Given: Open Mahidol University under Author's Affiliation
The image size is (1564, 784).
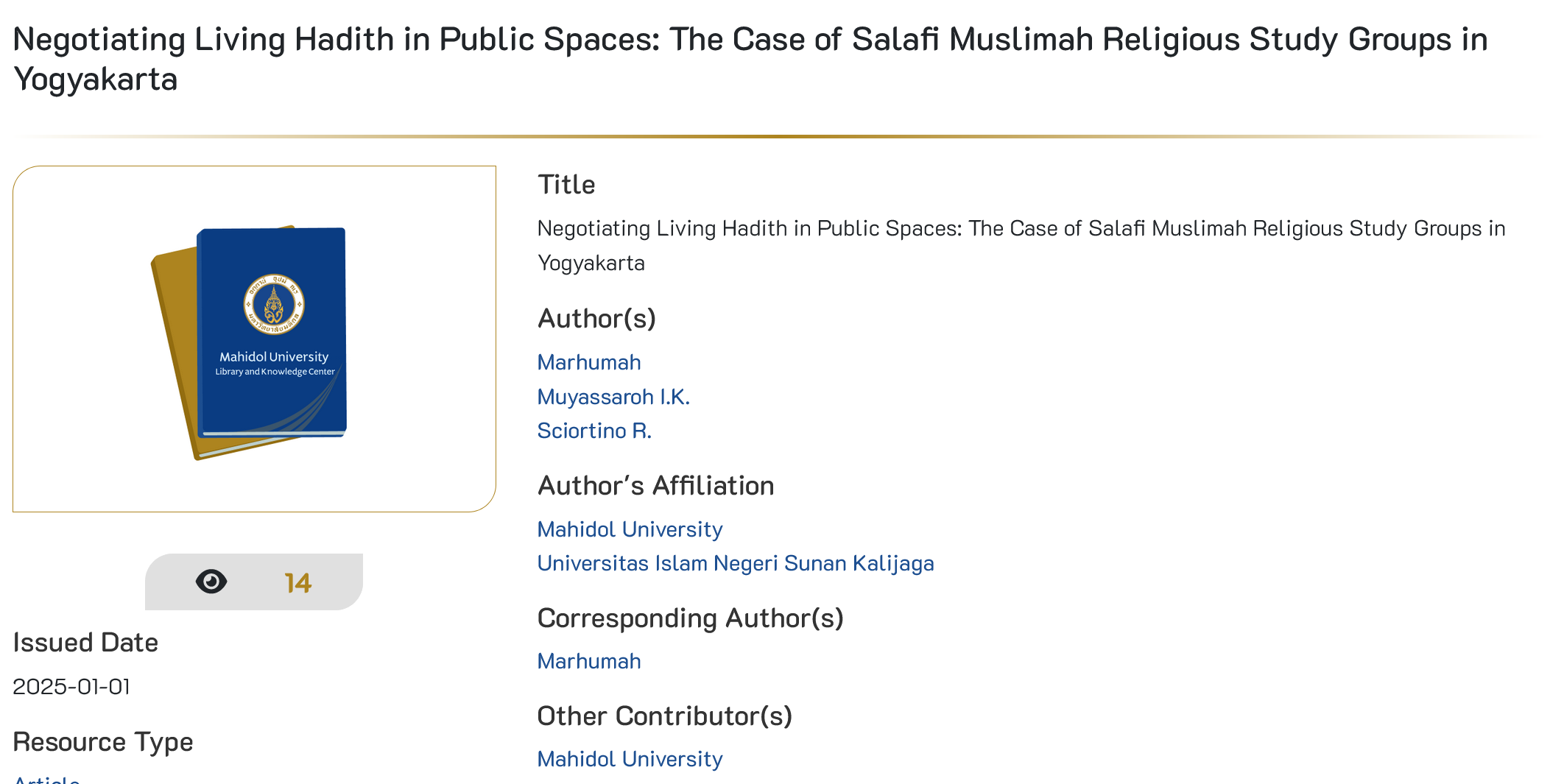Looking at the screenshot, I should coord(630,529).
